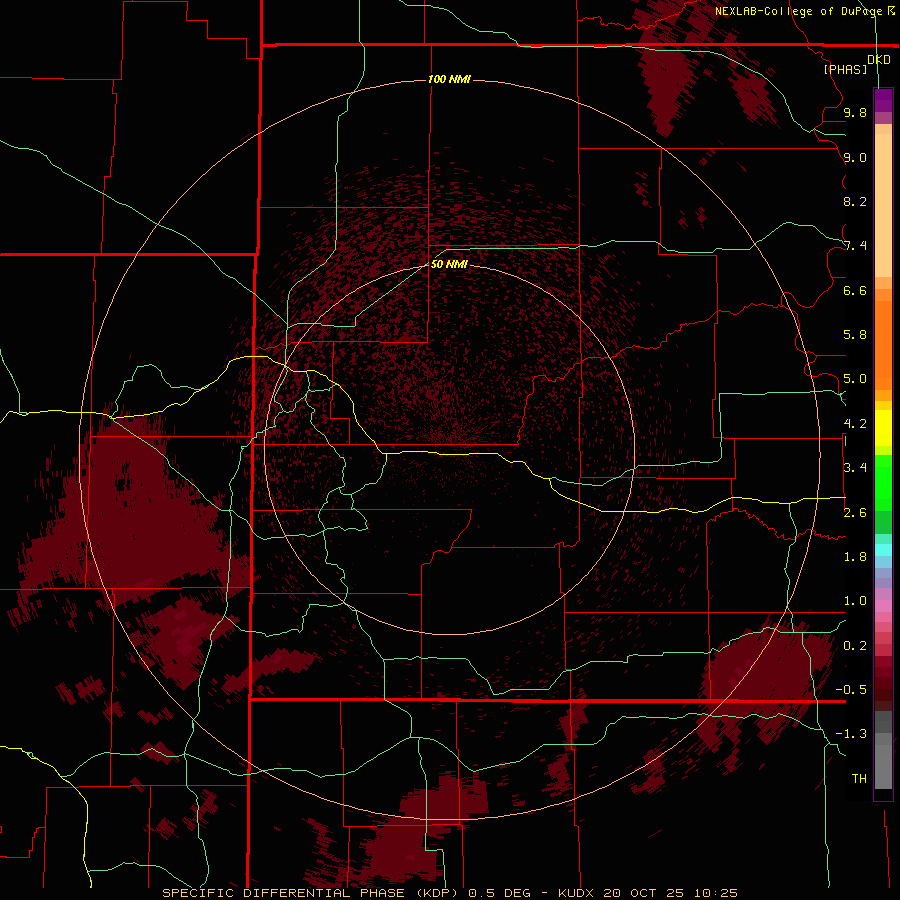
Task: Click the -1.3 legend value
Action: click(851, 734)
